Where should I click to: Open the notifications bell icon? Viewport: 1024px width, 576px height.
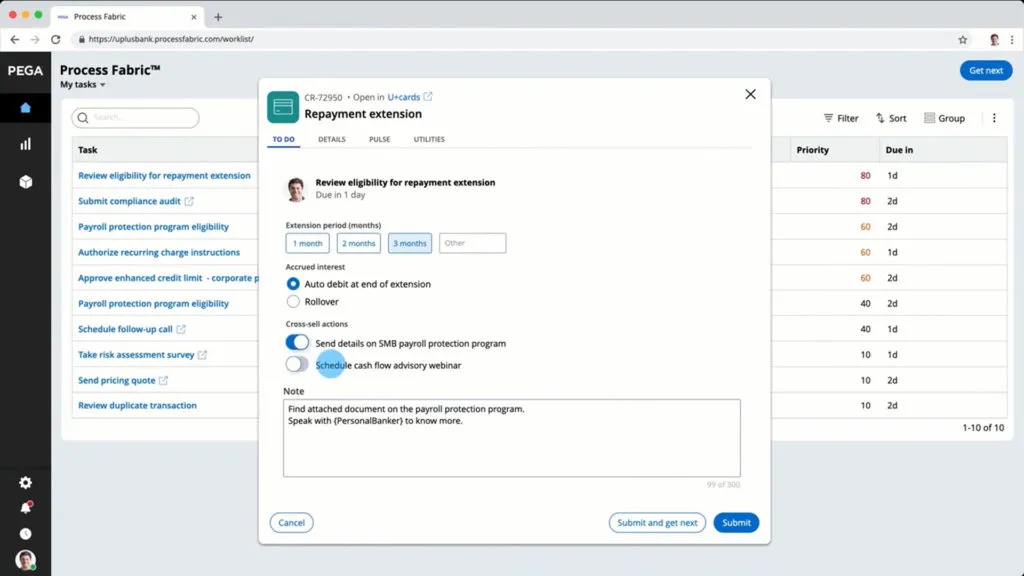[25, 508]
